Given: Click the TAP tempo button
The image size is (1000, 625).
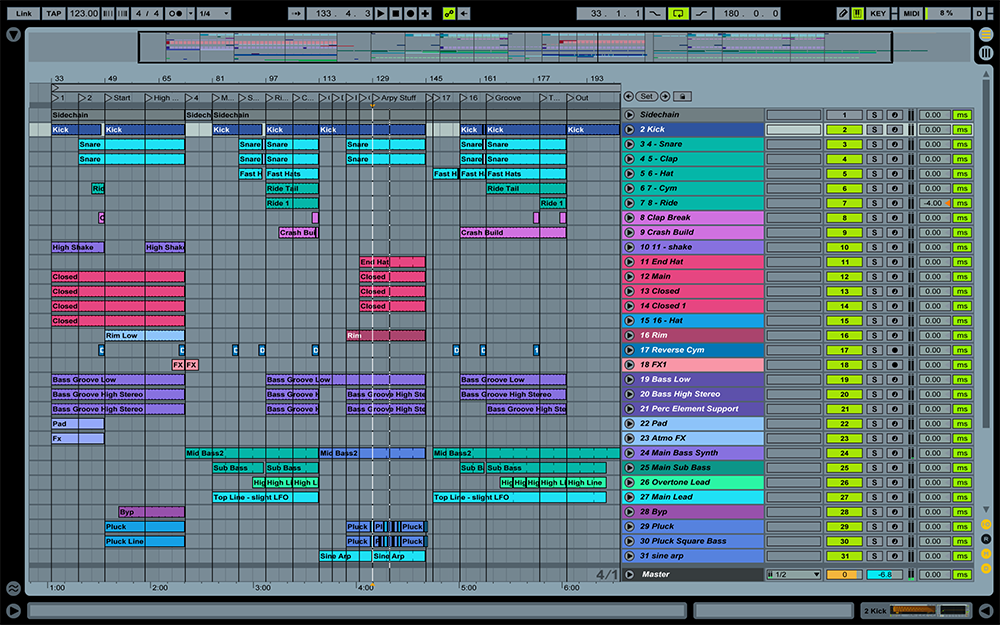Looking at the screenshot, I should pyautogui.click(x=54, y=13).
